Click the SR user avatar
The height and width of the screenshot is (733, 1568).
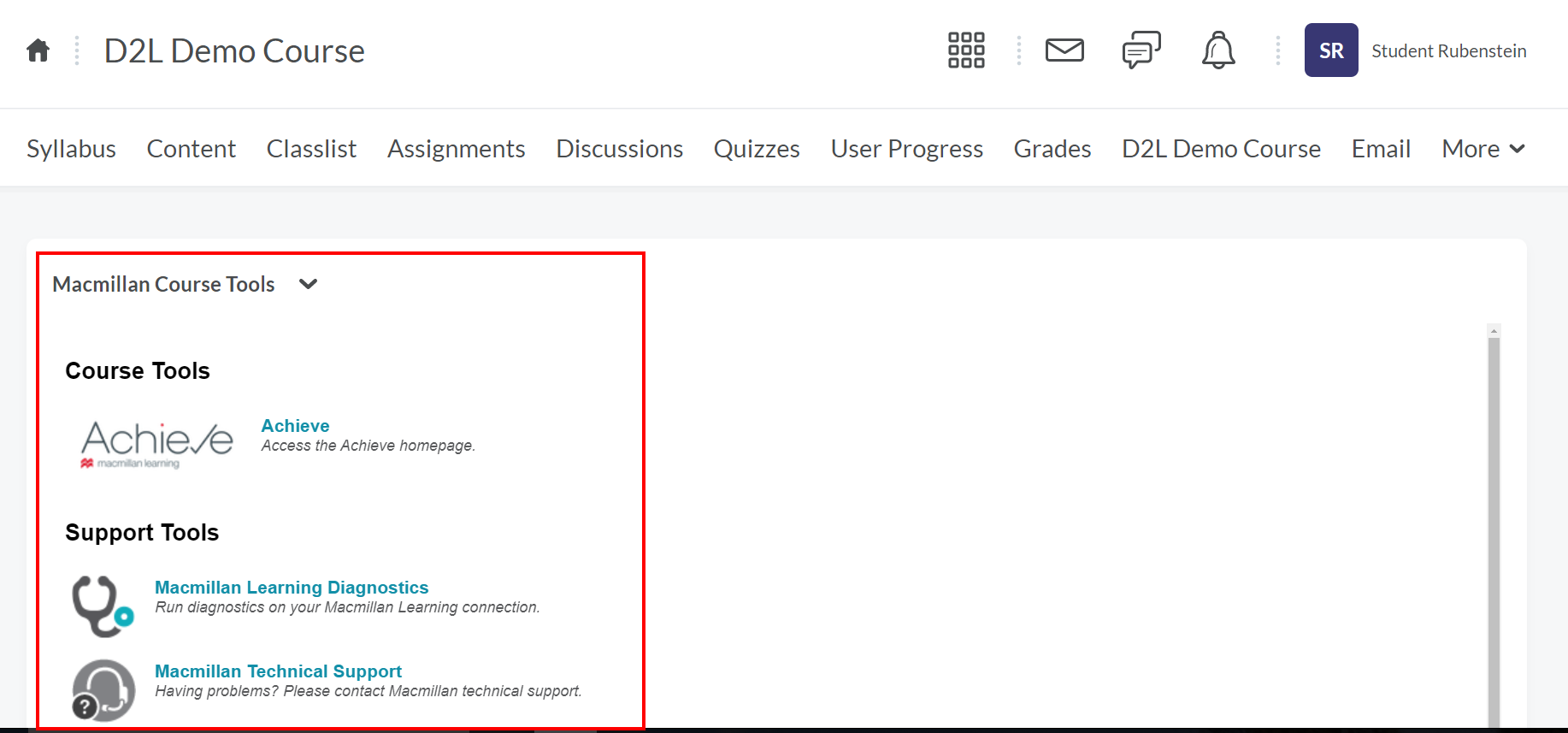coord(1331,50)
